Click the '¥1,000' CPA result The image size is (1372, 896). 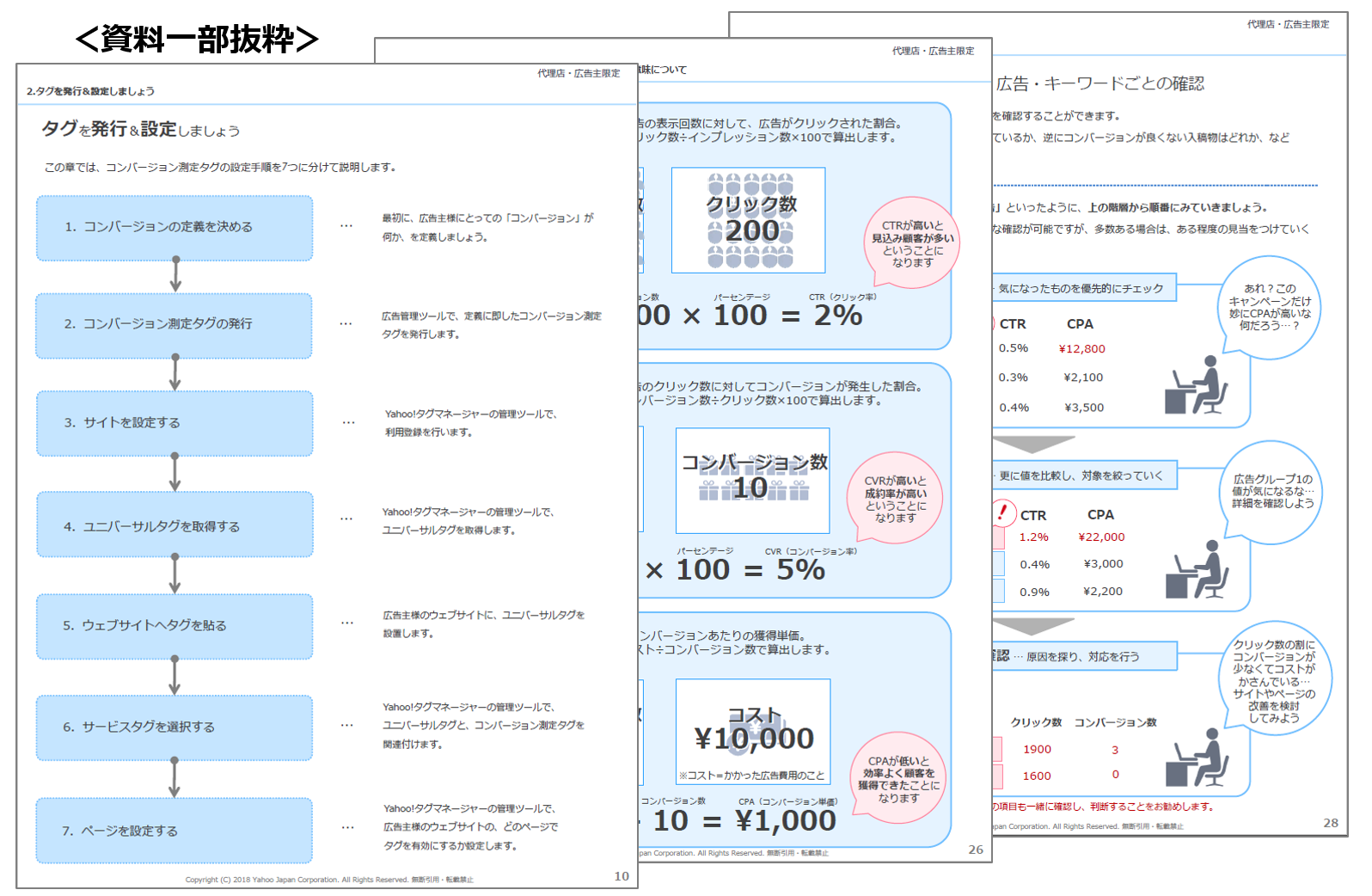click(787, 820)
